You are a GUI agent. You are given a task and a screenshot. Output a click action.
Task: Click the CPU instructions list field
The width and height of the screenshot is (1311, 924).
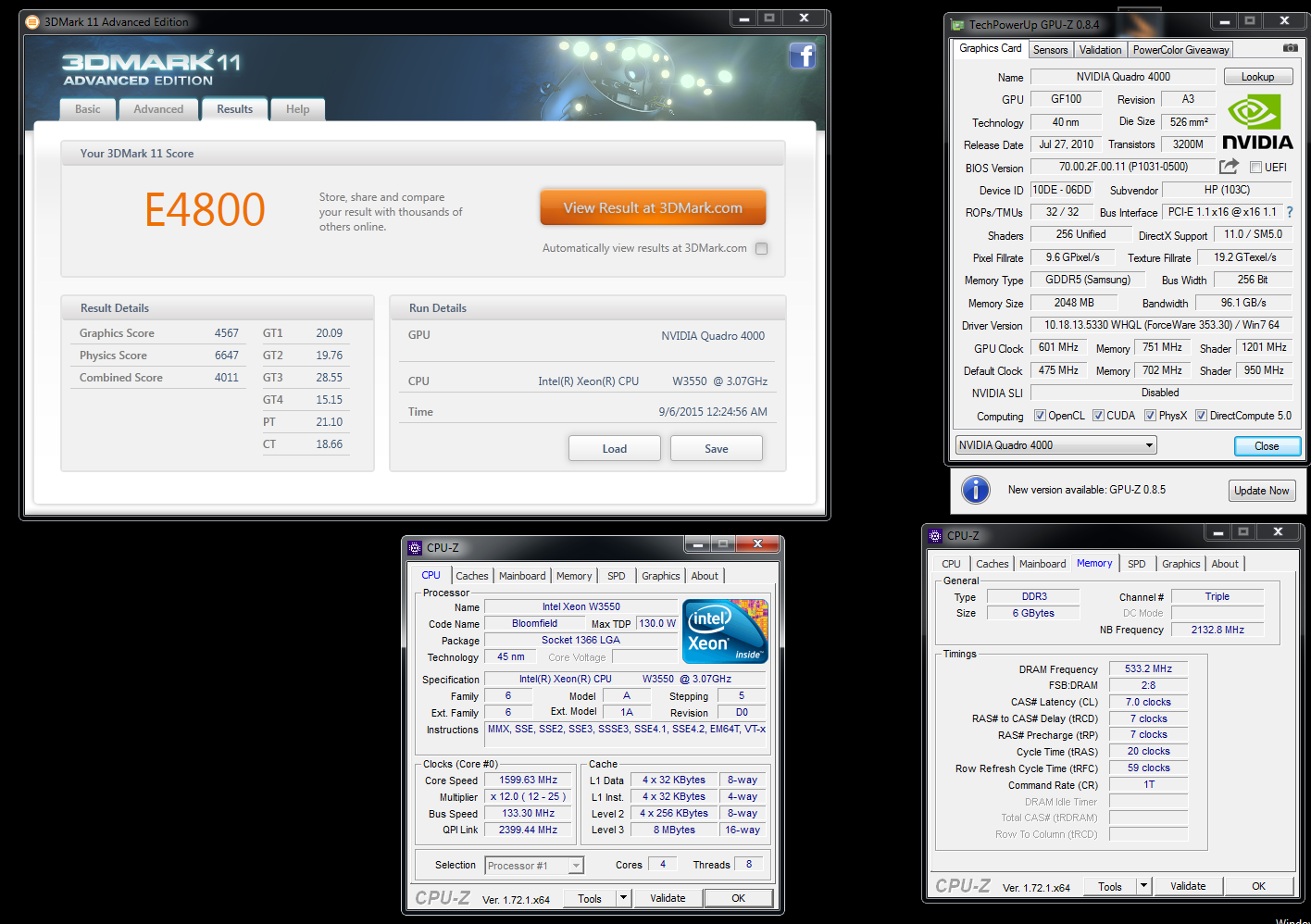pos(626,734)
